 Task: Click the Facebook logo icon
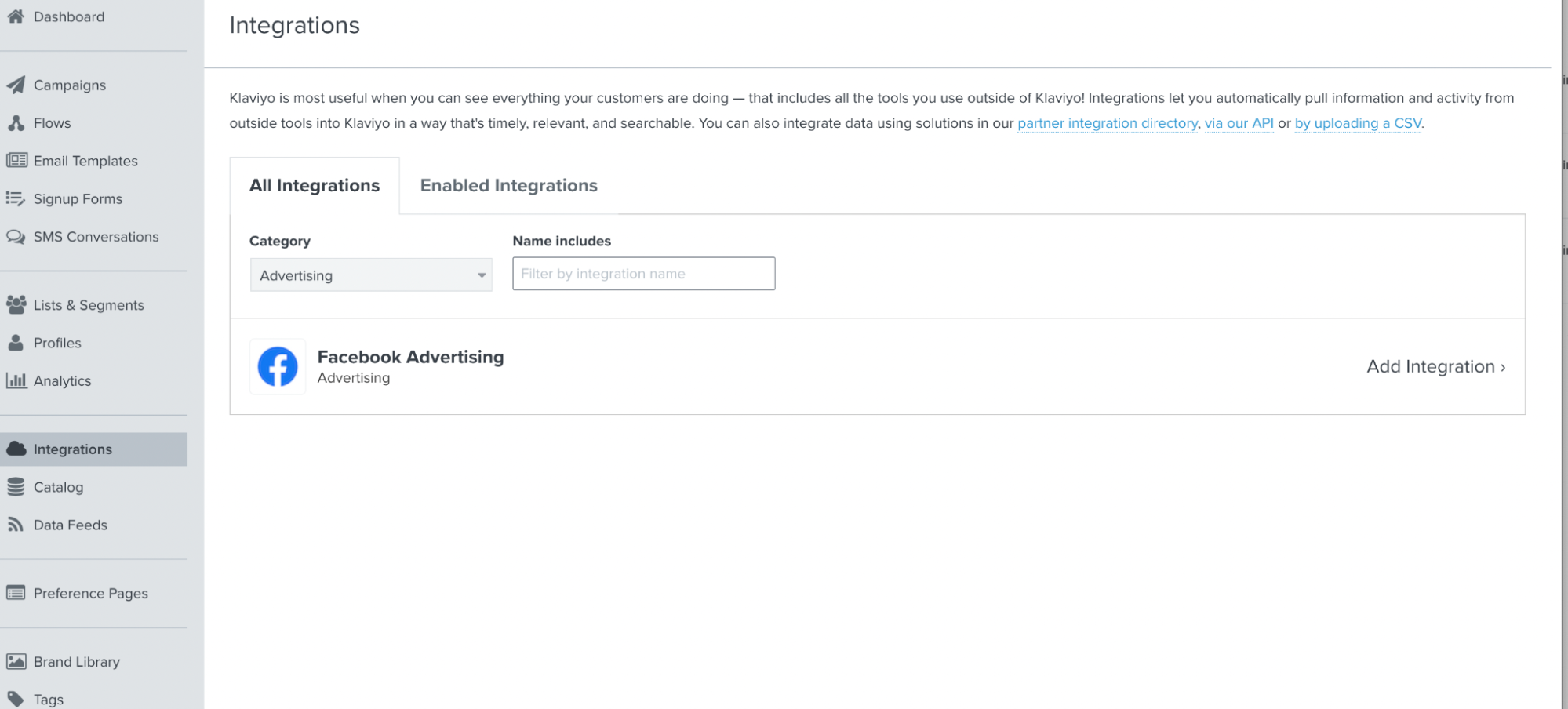tap(278, 366)
